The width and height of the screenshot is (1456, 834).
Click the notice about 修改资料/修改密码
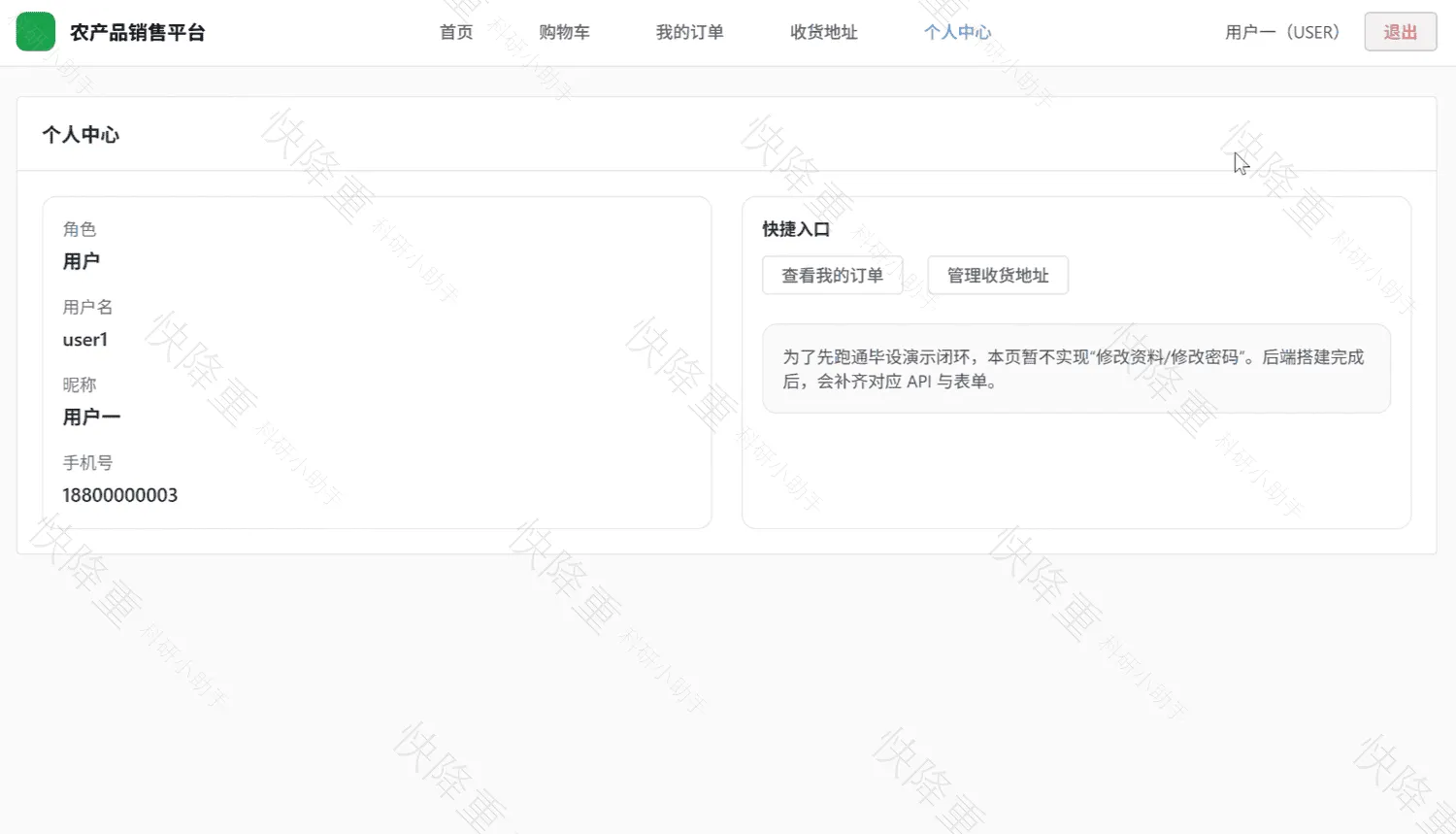click(1075, 369)
